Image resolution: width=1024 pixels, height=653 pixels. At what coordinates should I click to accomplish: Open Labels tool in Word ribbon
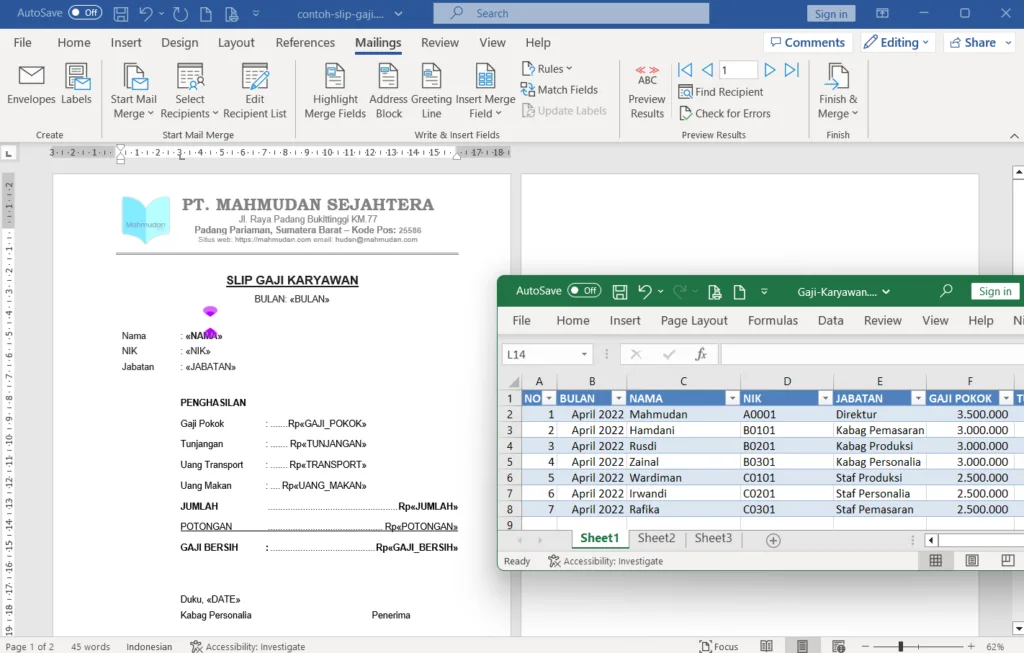tap(76, 85)
